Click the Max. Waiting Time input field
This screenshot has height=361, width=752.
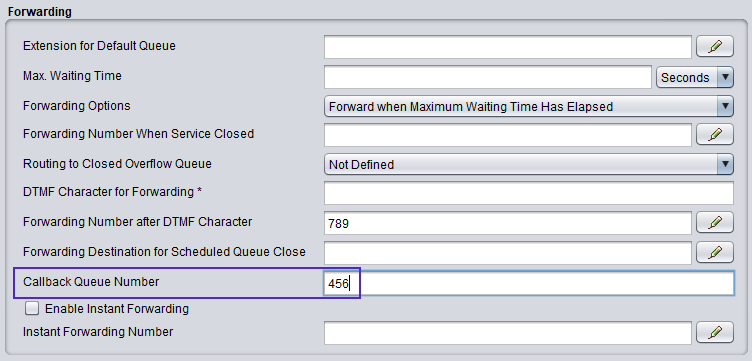click(488, 77)
